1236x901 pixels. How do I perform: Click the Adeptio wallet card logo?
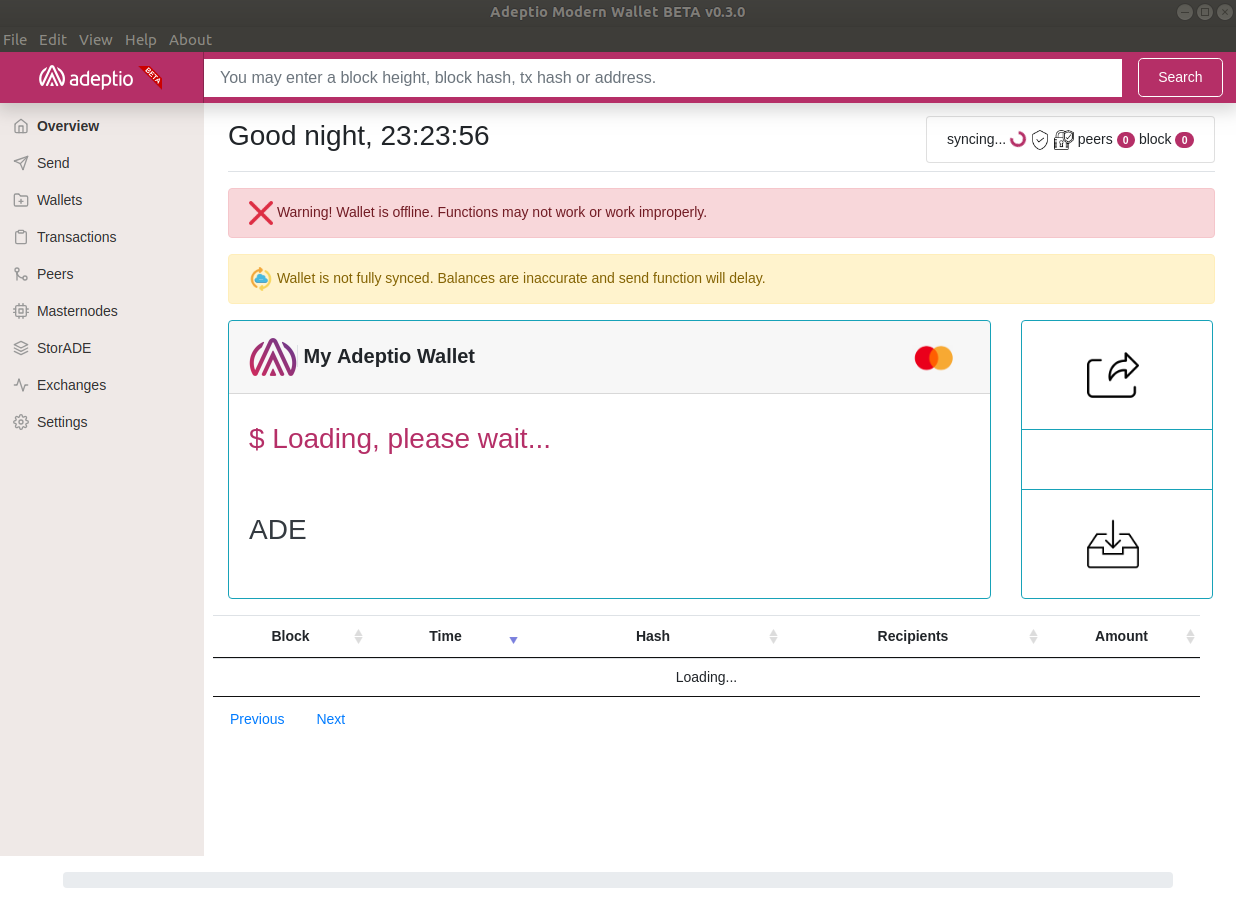(273, 357)
